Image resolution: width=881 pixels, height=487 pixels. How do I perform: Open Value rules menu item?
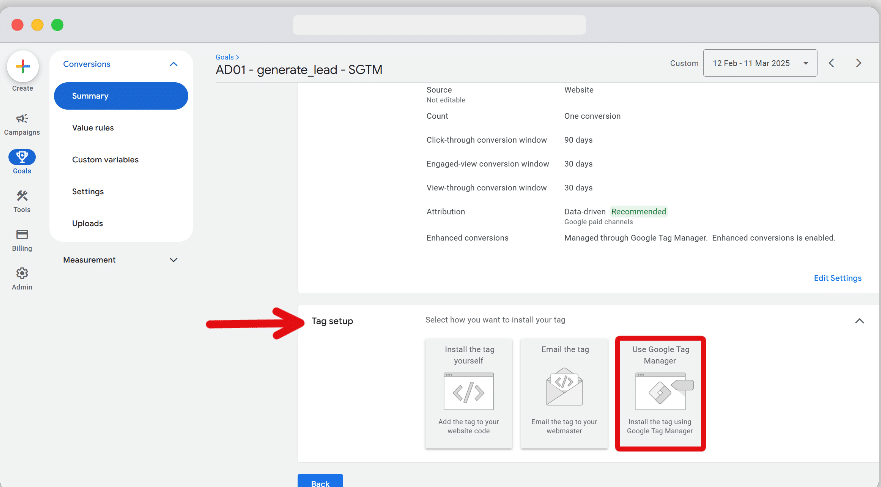click(x=93, y=128)
